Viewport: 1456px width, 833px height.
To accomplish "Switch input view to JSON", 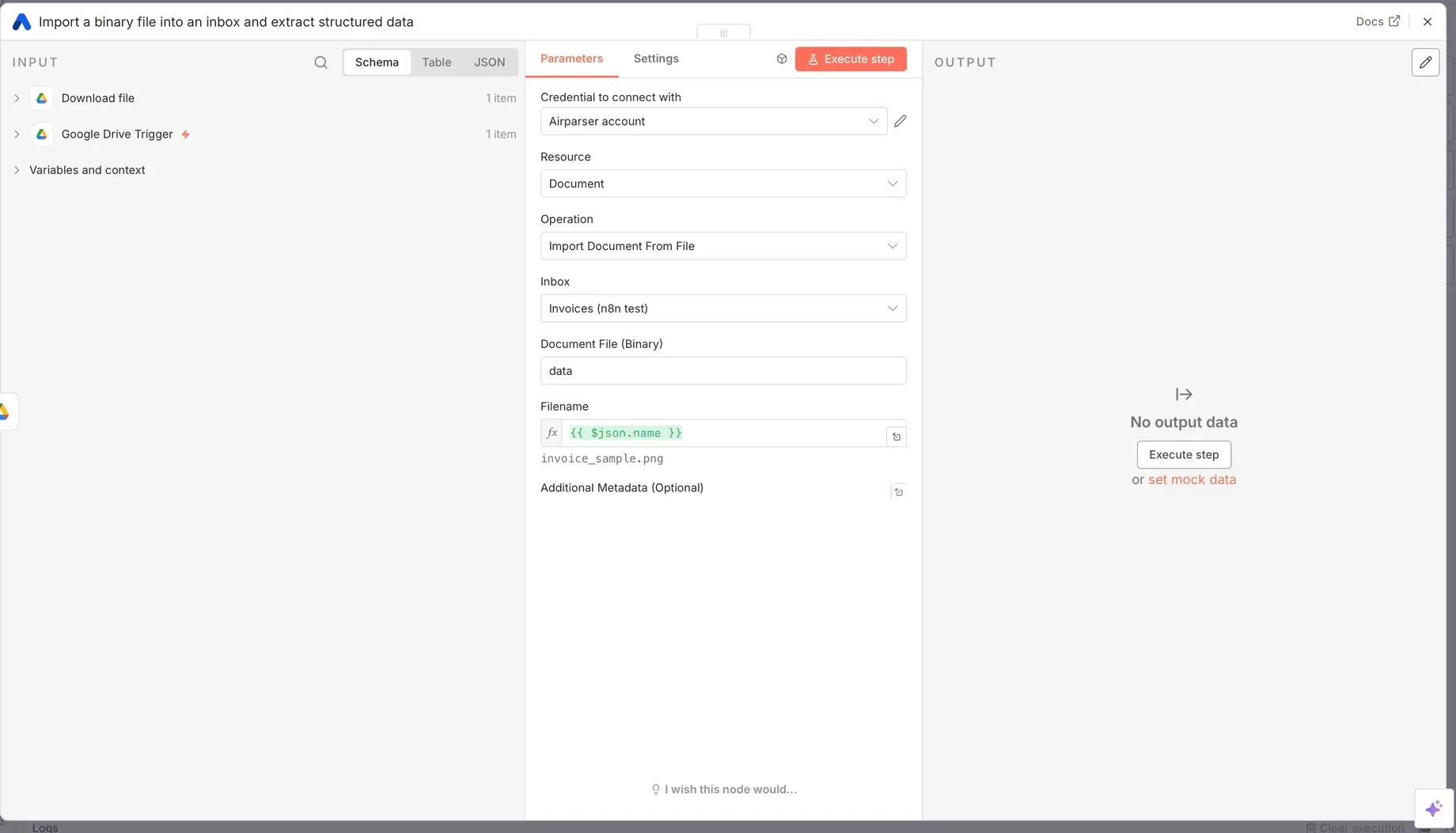I will 489,62.
